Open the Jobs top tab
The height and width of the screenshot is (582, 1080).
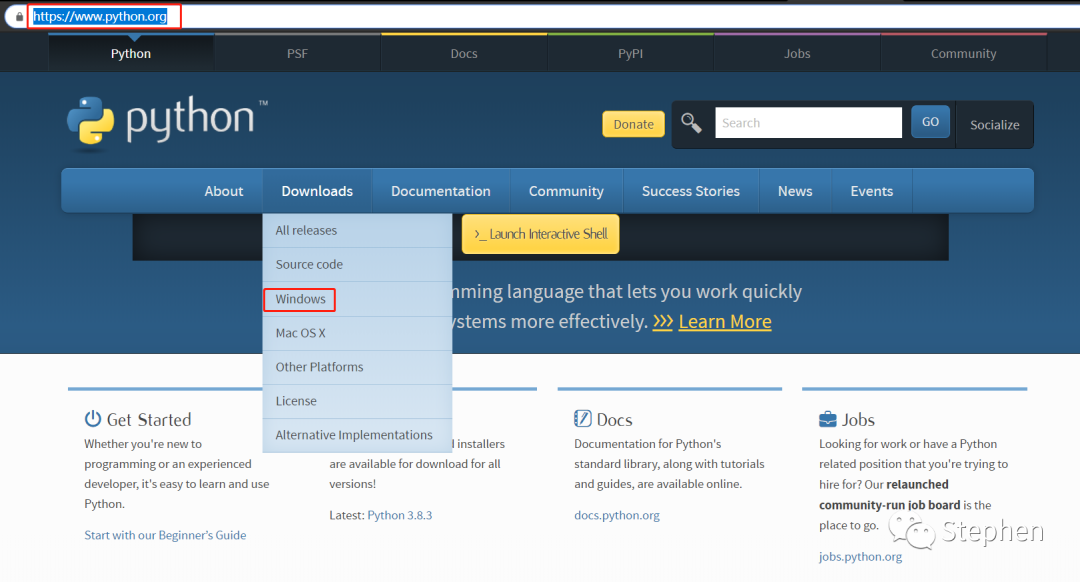797,53
